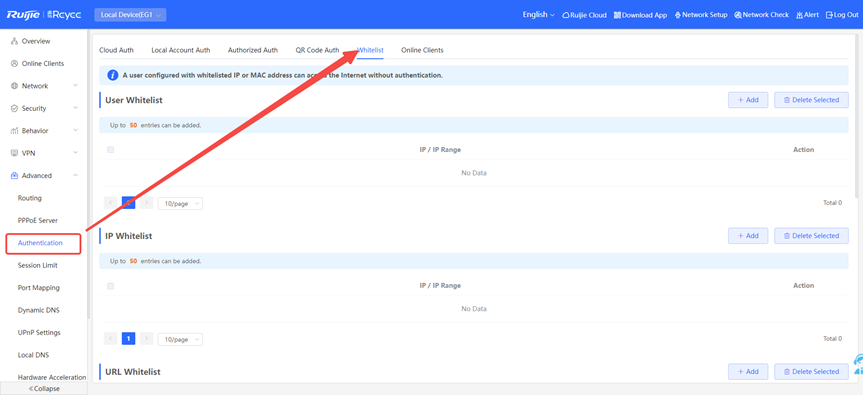This screenshot has width=863, height=395.
Task: Expand the Network sidebar menu
Action: 43,86
